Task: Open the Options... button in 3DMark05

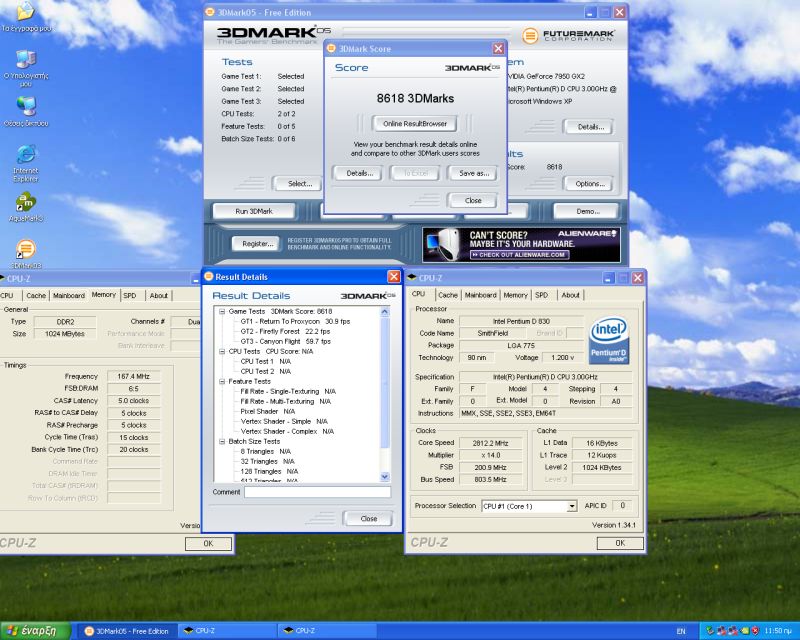Action: 590,184
